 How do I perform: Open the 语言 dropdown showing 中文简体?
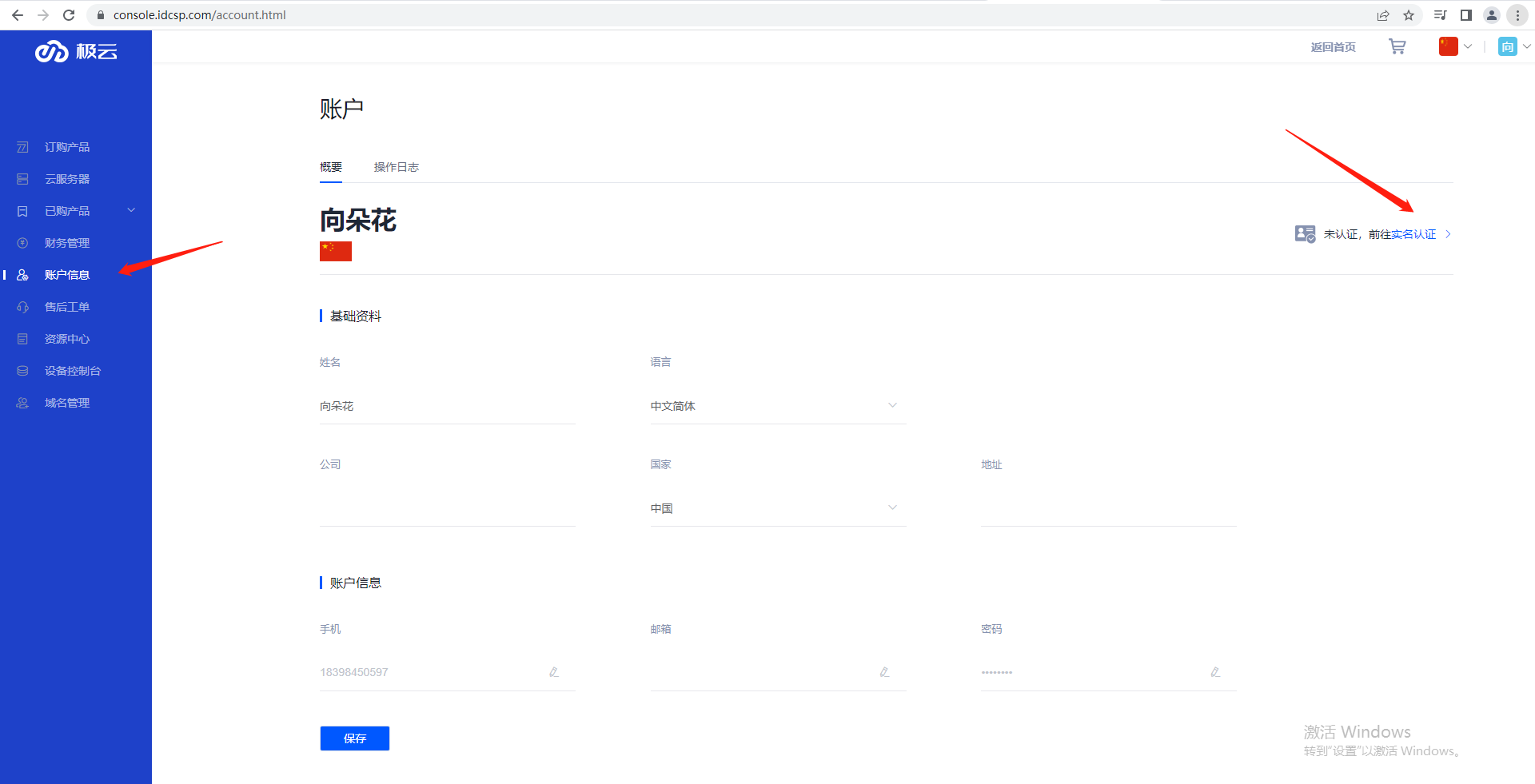(x=777, y=406)
